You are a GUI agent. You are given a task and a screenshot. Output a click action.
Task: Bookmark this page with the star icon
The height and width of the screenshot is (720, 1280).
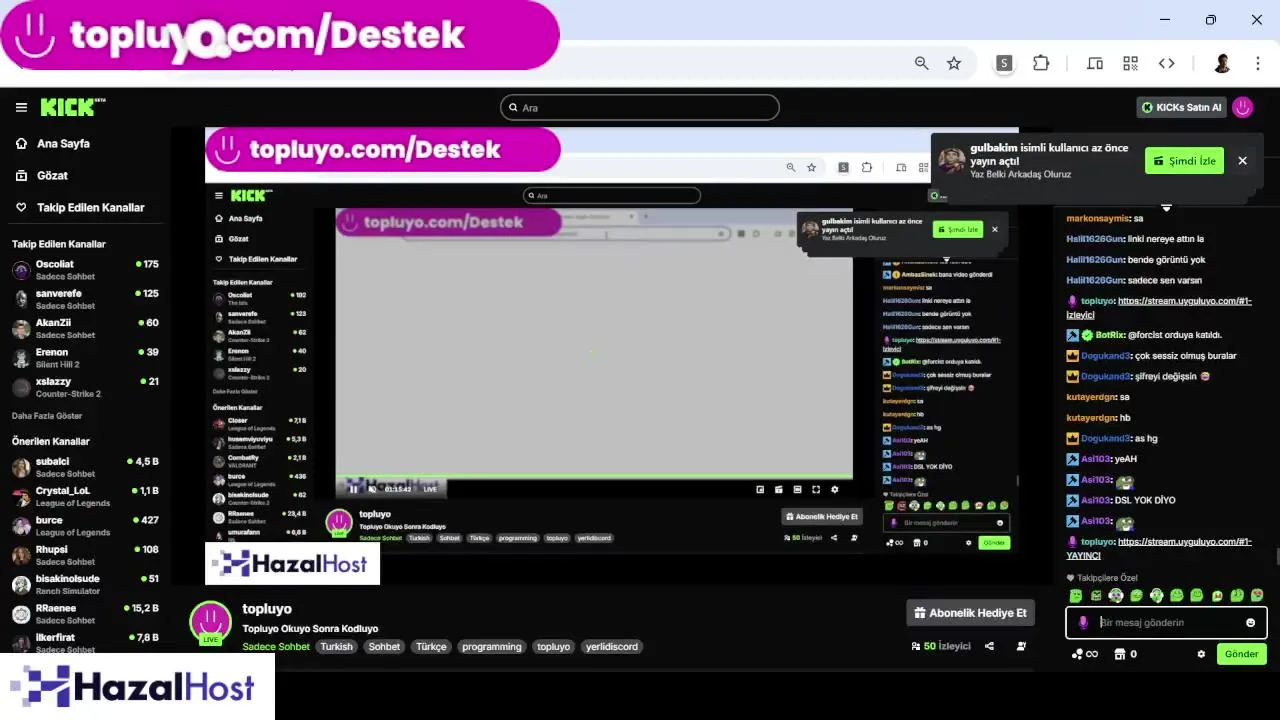click(954, 63)
